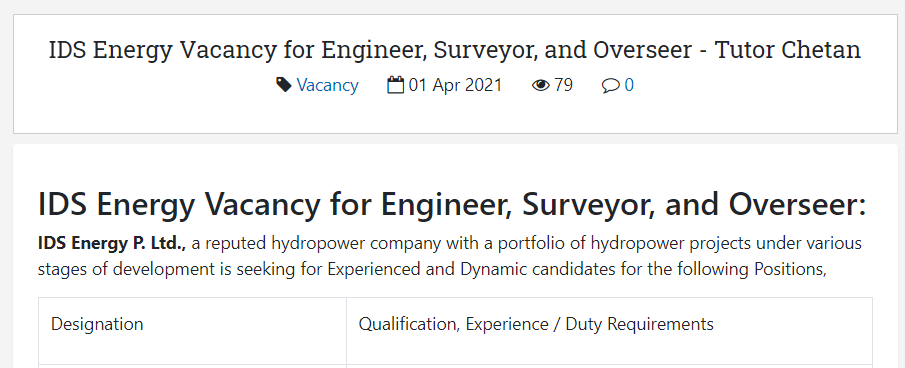Open the Vacancy category link

pos(327,85)
